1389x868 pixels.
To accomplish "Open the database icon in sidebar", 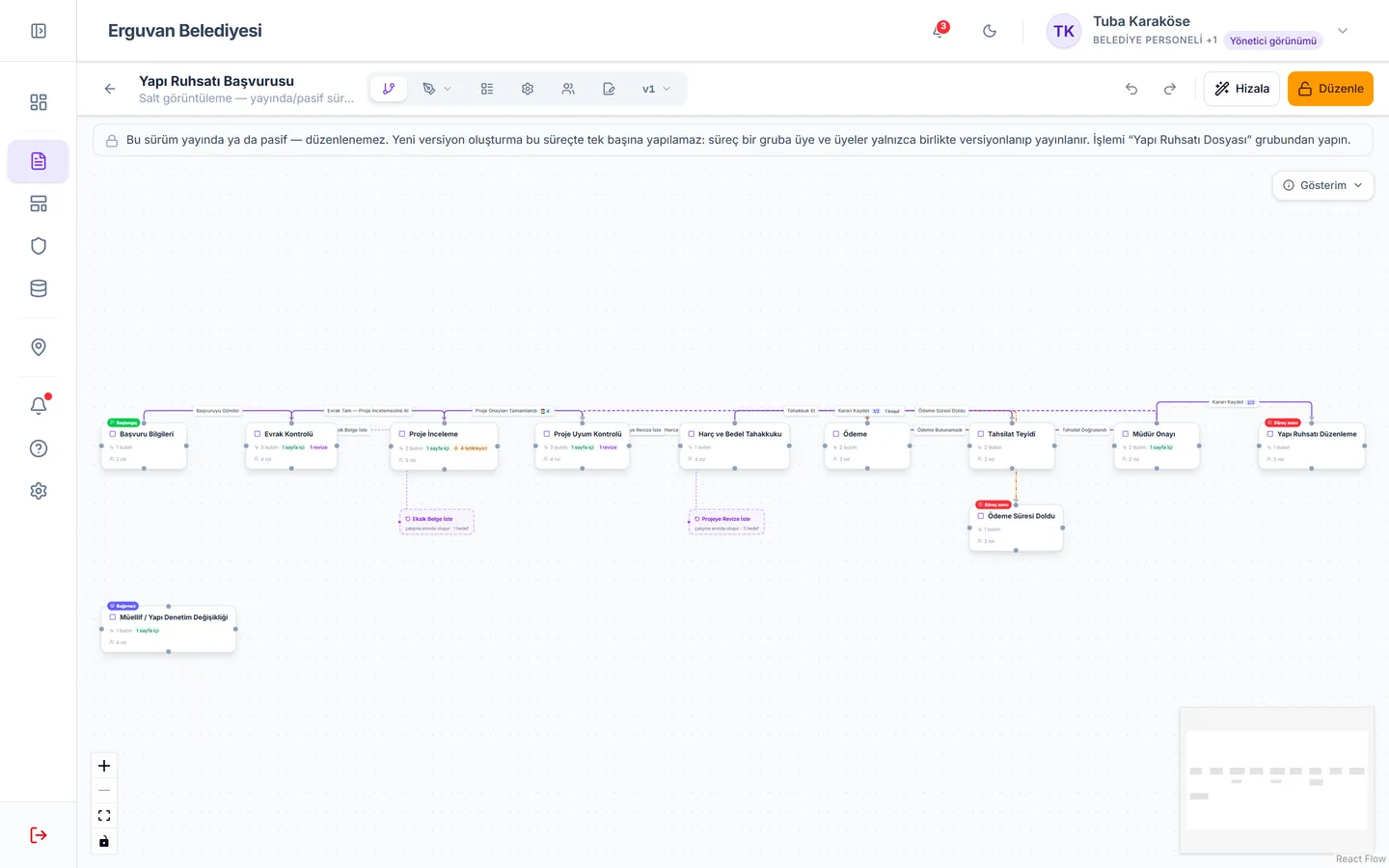I will click(x=39, y=288).
